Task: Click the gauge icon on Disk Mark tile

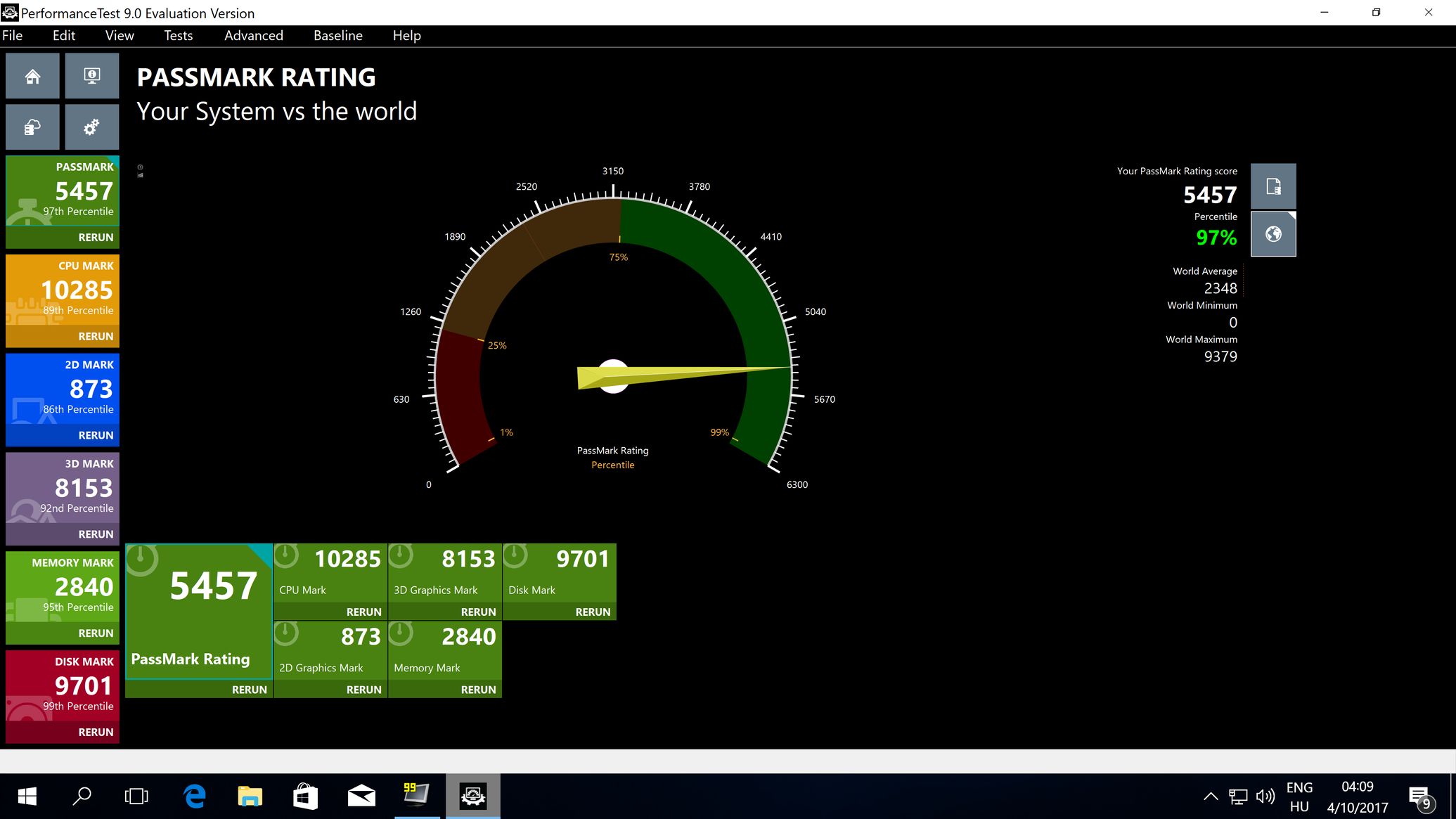Action: click(515, 557)
